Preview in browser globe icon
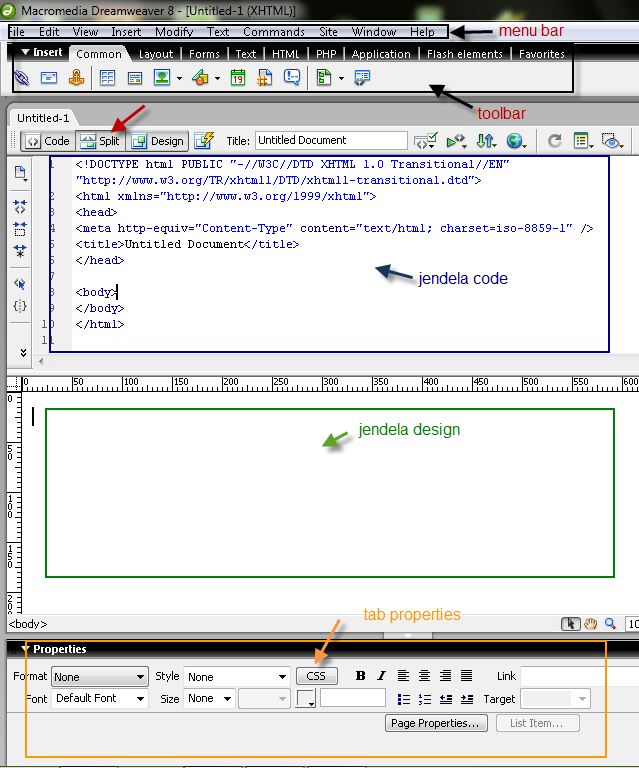This screenshot has width=639, height=768. pyautogui.click(x=516, y=141)
